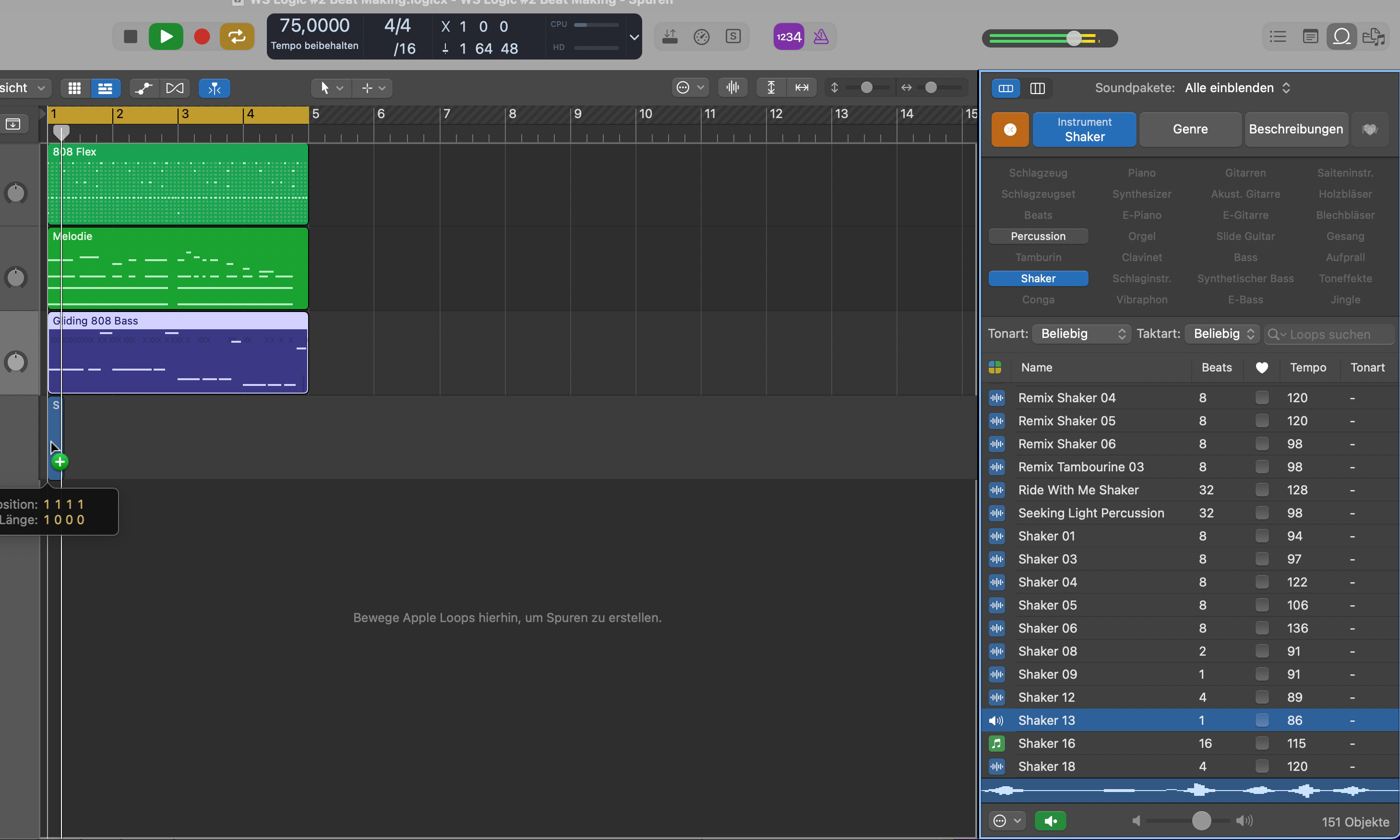Toggle the Loop Browser icon
The image size is (1400, 840).
(x=1342, y=37)
